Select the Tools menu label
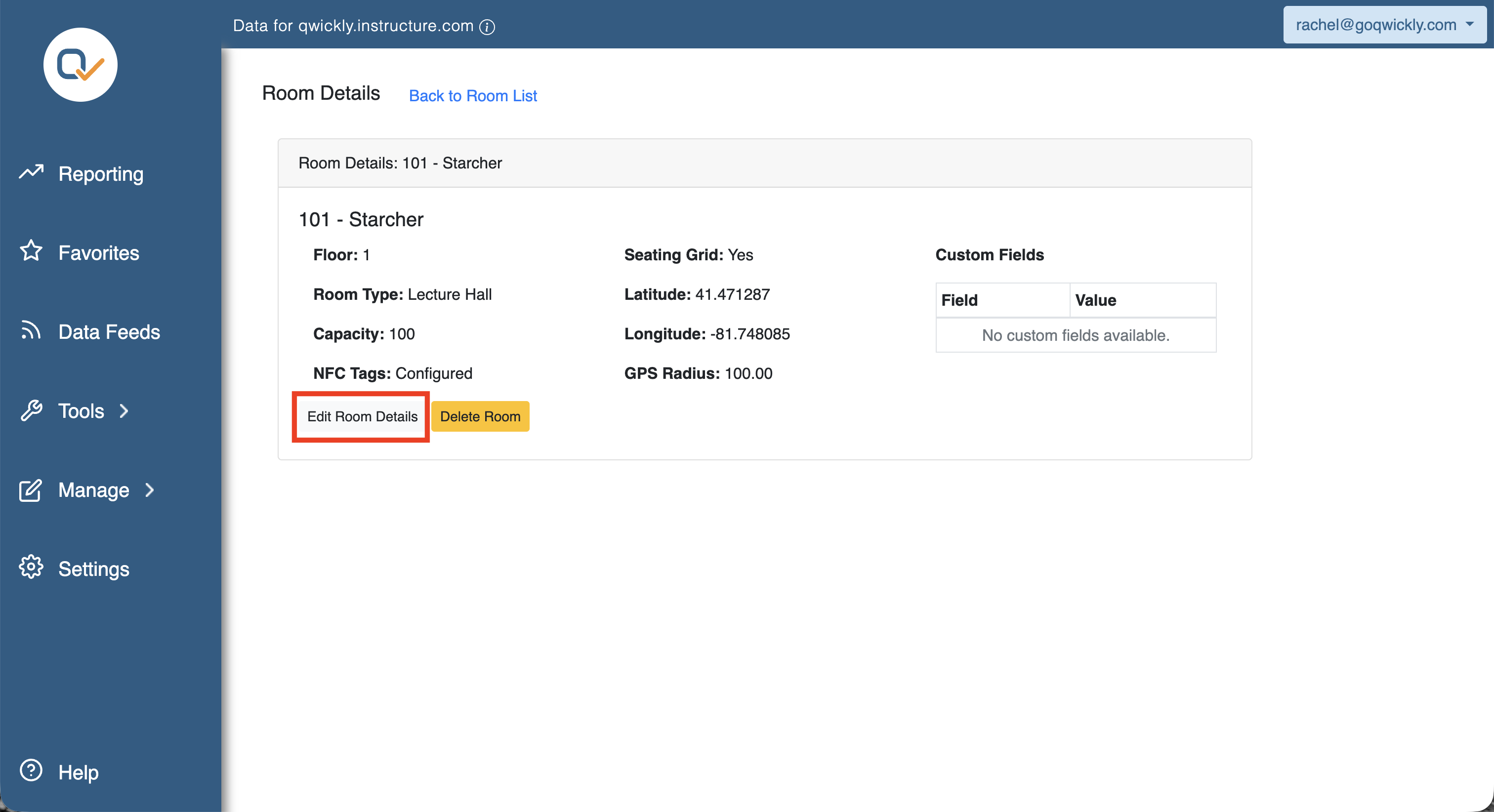 click(x=81, y=411)
